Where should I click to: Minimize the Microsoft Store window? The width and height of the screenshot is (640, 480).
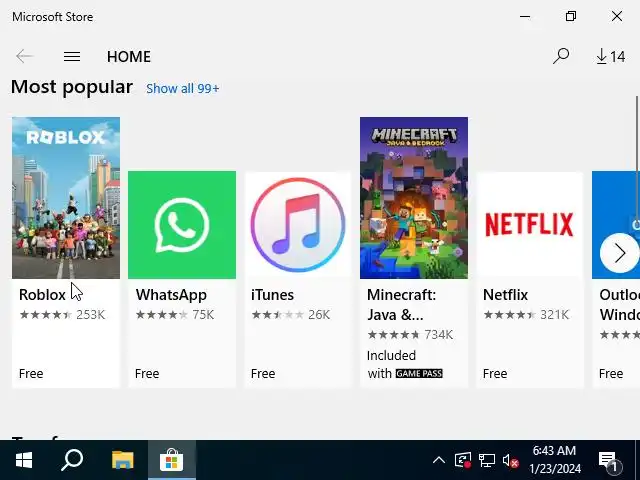tap(525, 16)
